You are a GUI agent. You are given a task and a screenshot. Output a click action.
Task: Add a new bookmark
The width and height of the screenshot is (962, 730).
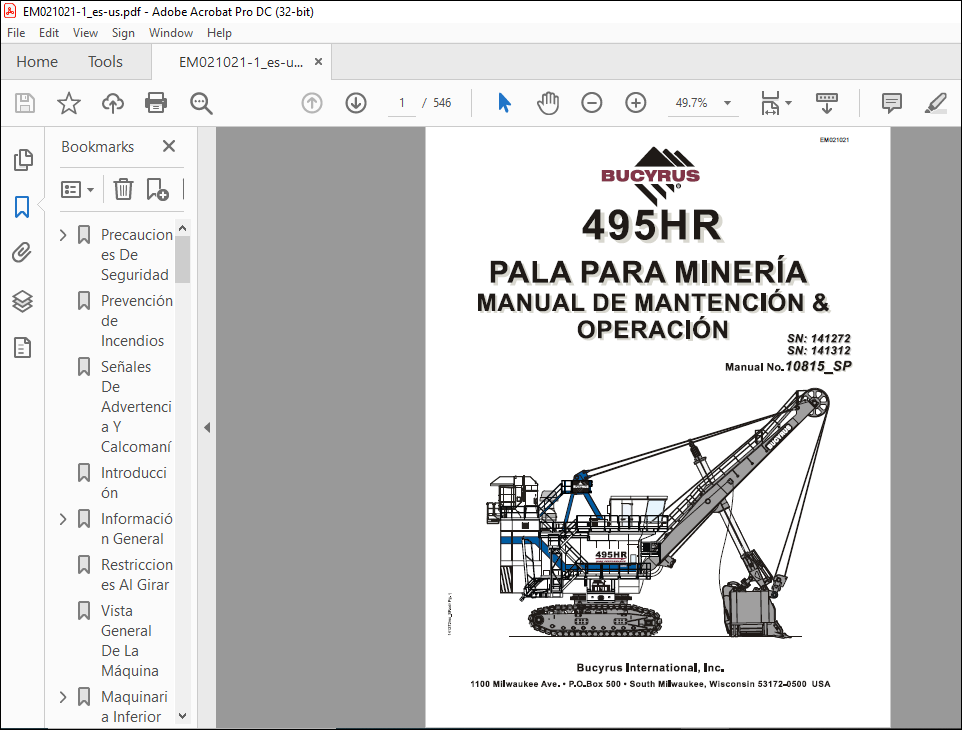click(158, 189)
